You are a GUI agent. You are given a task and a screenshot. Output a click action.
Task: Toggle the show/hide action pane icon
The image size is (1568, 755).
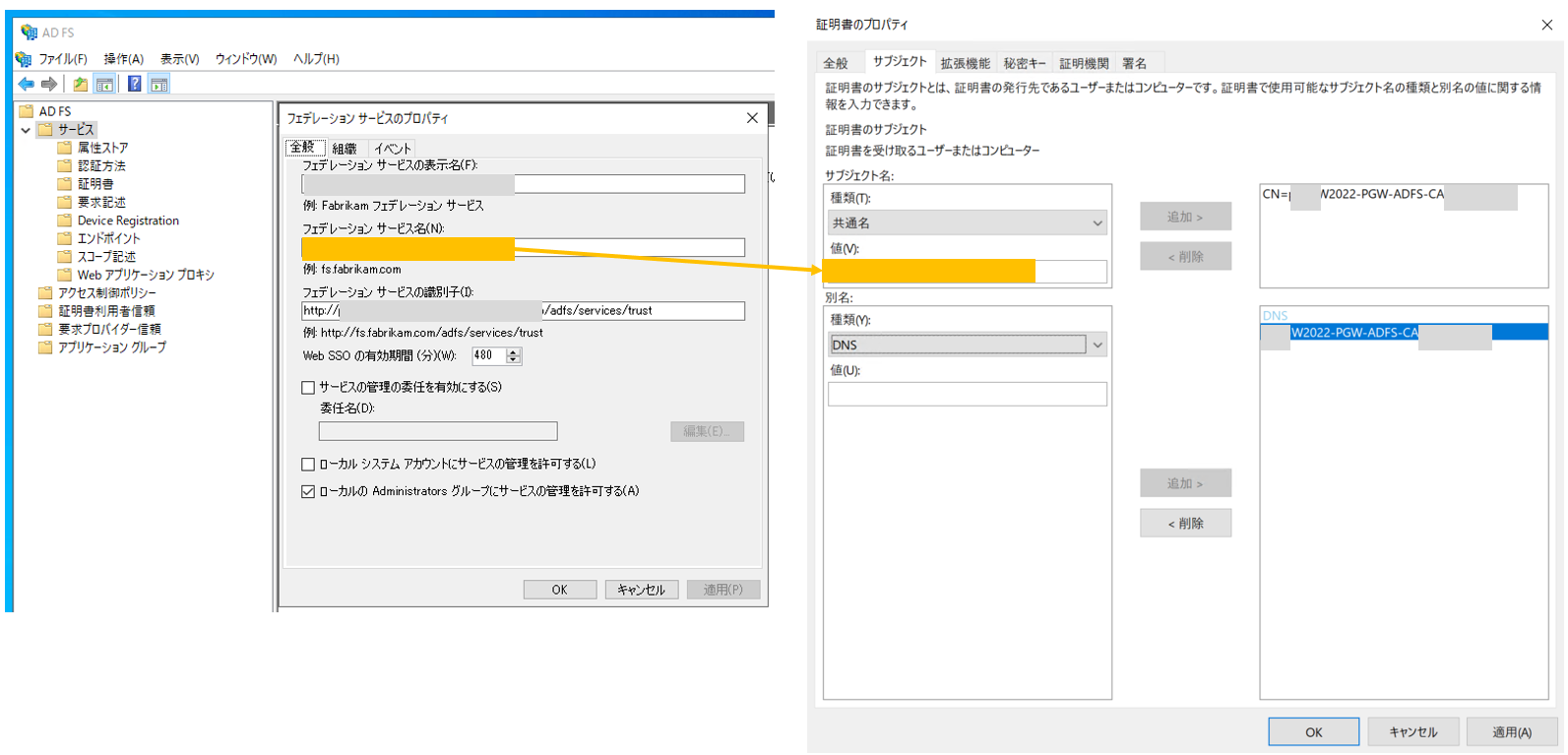[159, 85]
